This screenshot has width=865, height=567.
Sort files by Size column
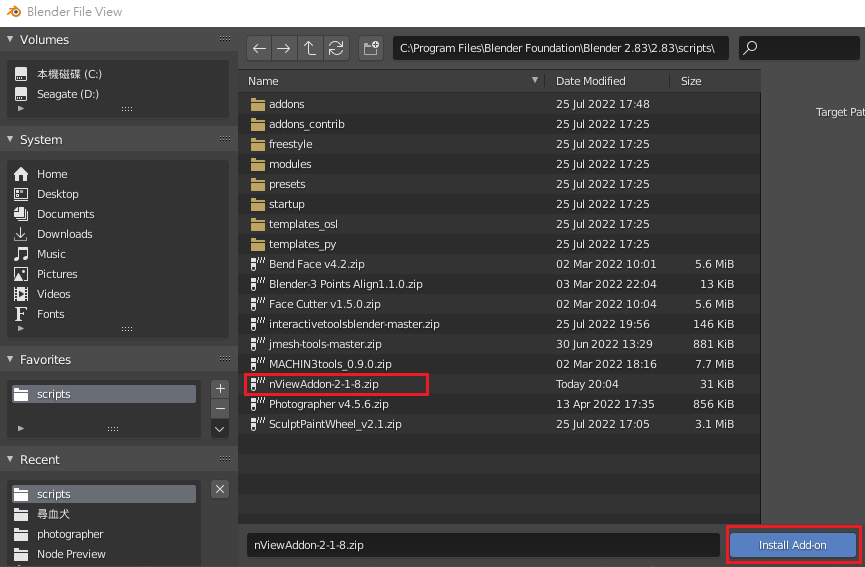(715, 81)
